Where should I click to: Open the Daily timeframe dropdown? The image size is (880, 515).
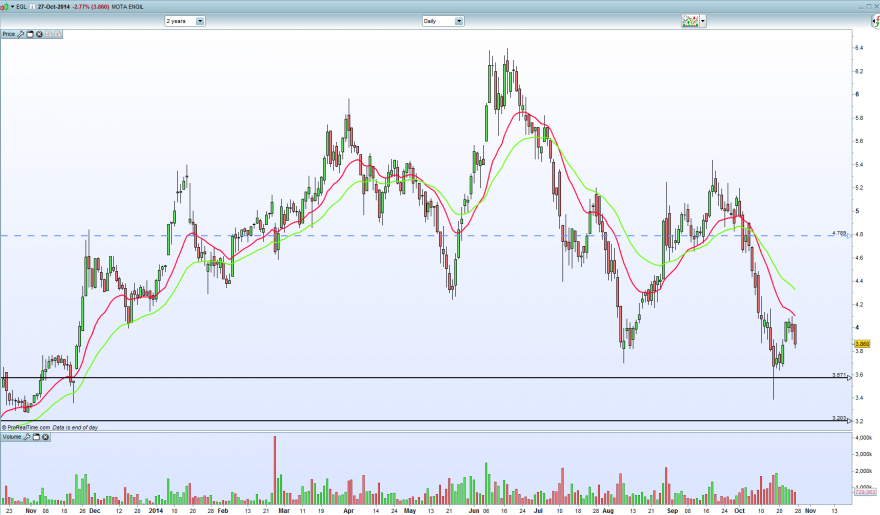[443, 21]
